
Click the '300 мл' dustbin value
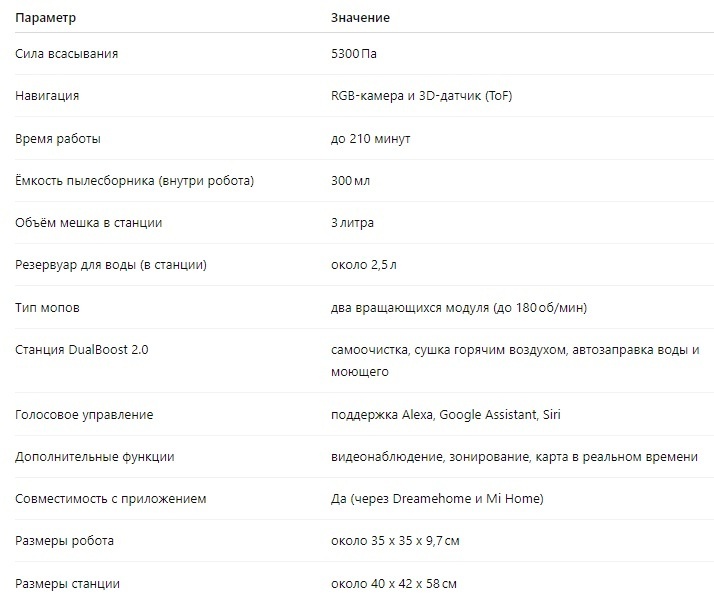(350, 181)
